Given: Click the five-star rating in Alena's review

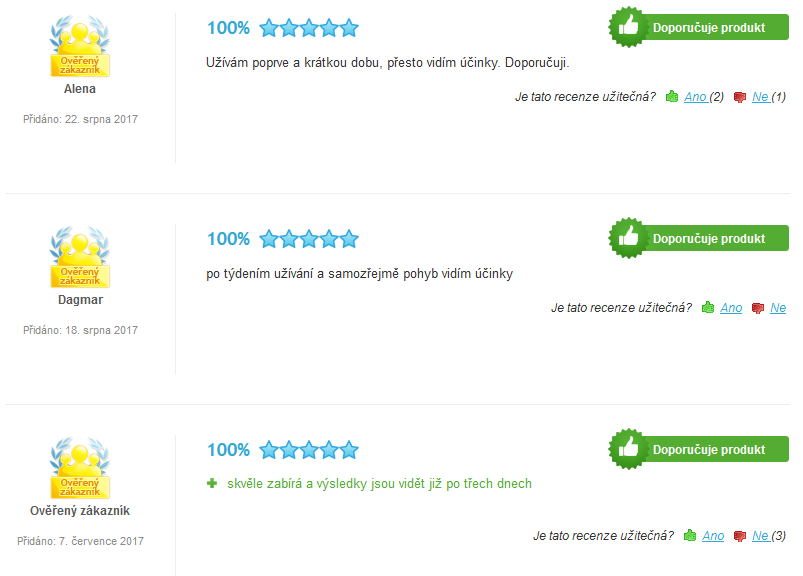Looking at the screenshot, I should click(309, 28).
